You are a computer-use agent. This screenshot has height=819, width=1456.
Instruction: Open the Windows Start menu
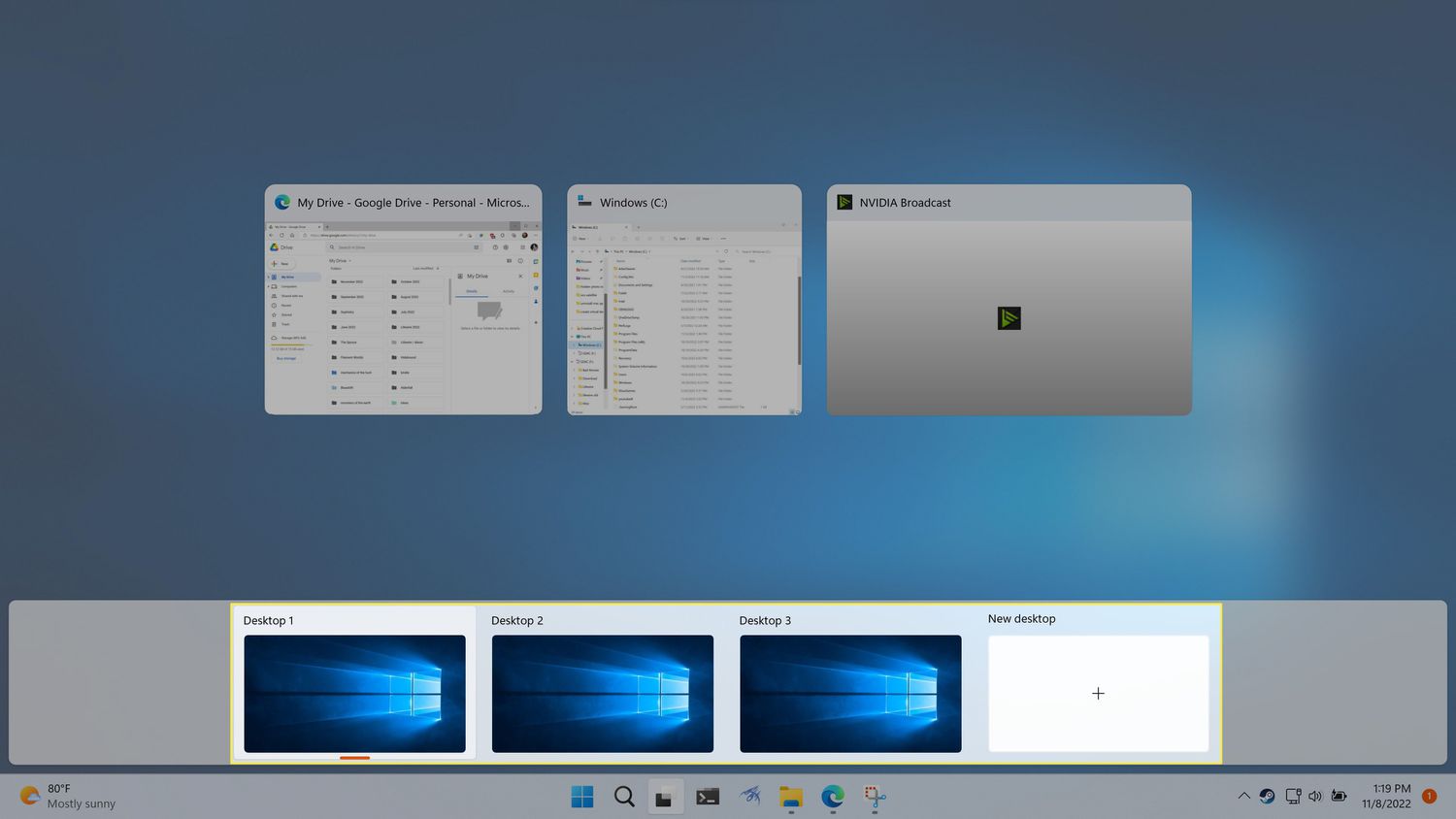click(x=582, y=797)
